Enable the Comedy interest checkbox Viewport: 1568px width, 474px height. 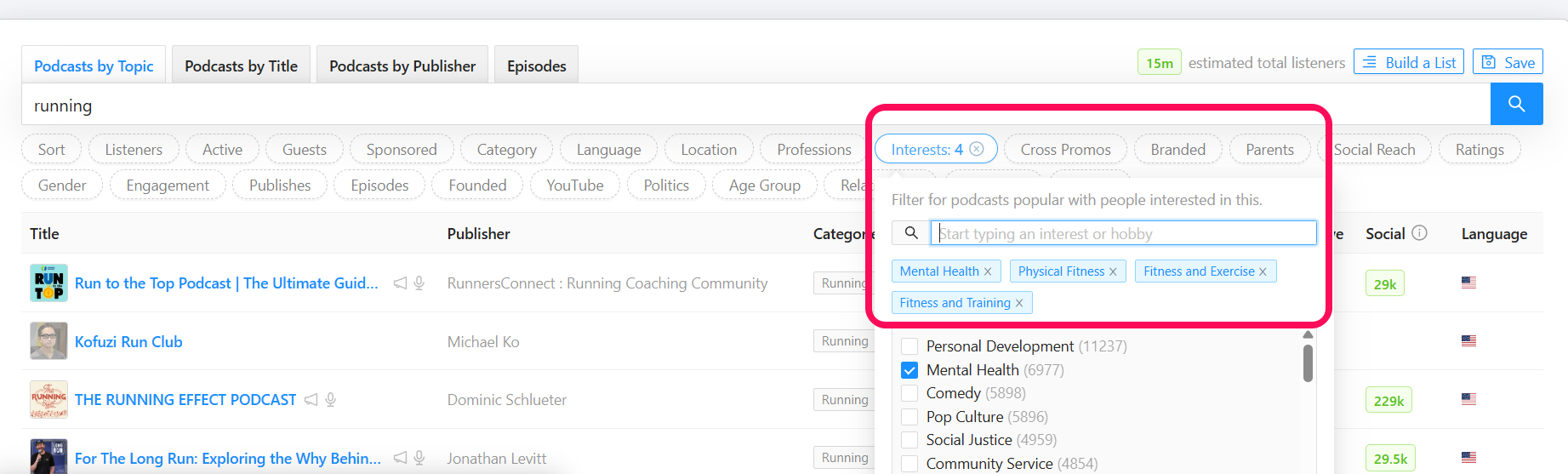pos(909,393)
